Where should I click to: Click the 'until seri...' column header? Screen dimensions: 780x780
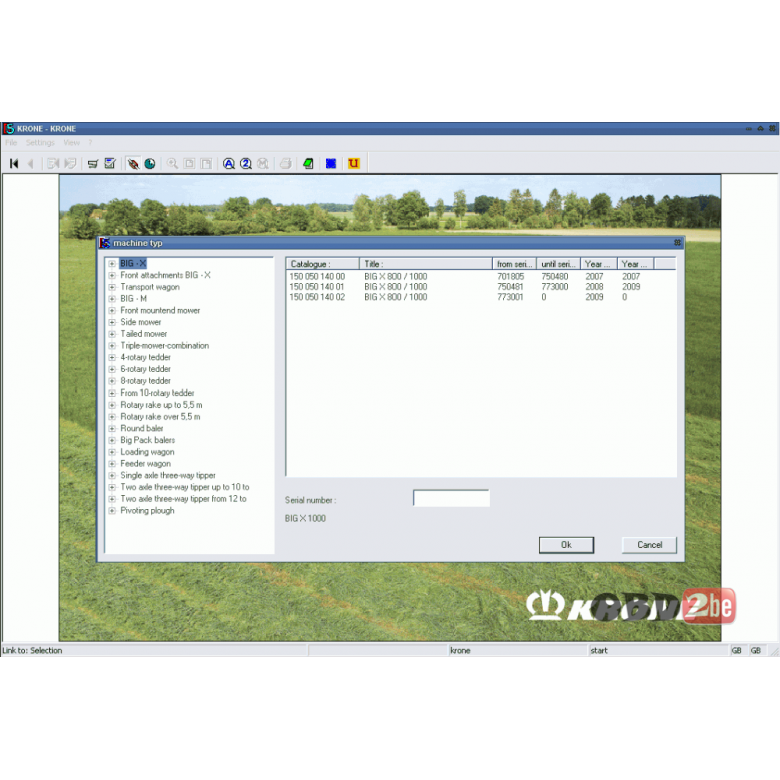[x=558, y=264]
